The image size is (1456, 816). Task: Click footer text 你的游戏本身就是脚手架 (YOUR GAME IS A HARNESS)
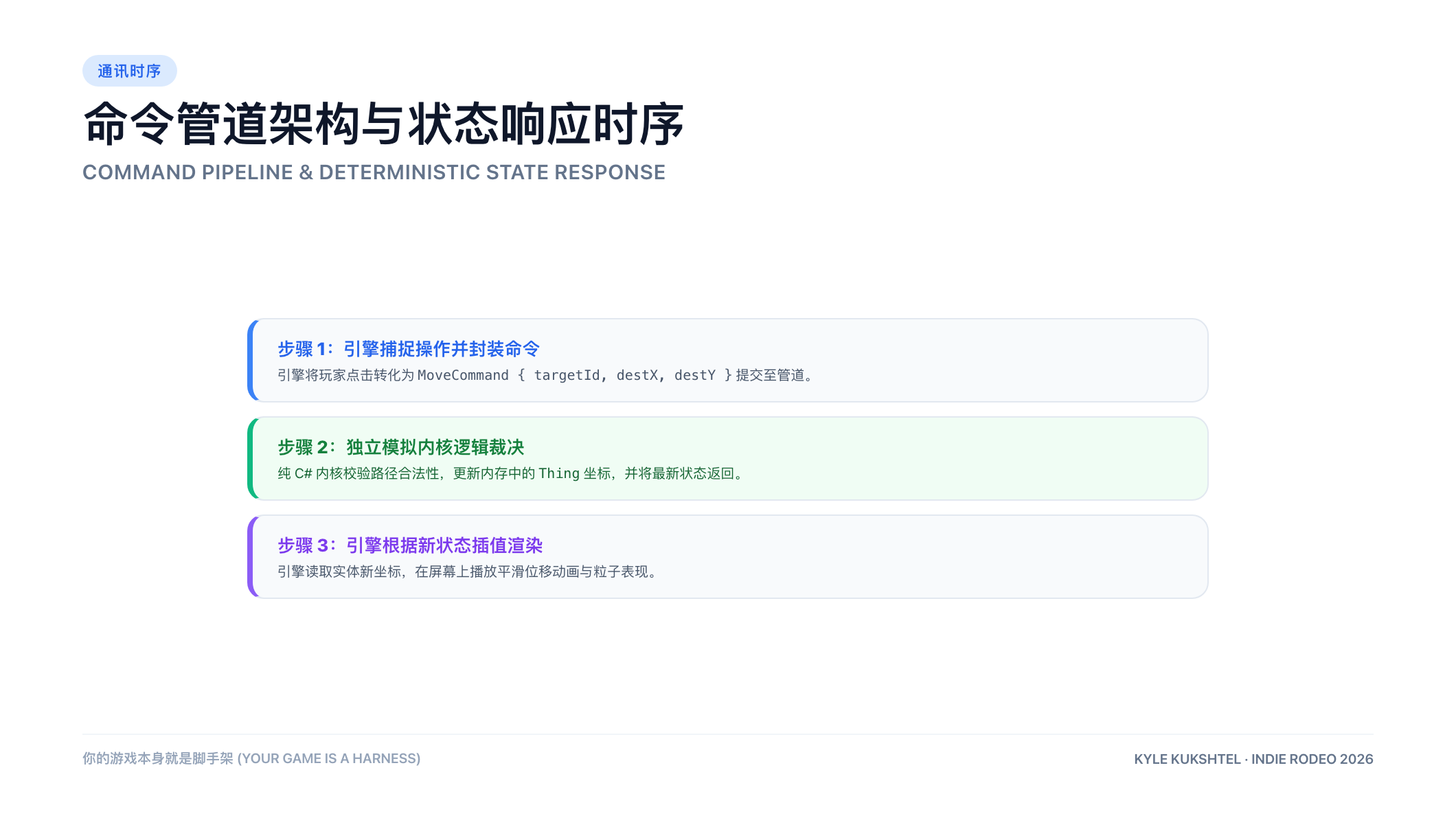tap(251, 758)
